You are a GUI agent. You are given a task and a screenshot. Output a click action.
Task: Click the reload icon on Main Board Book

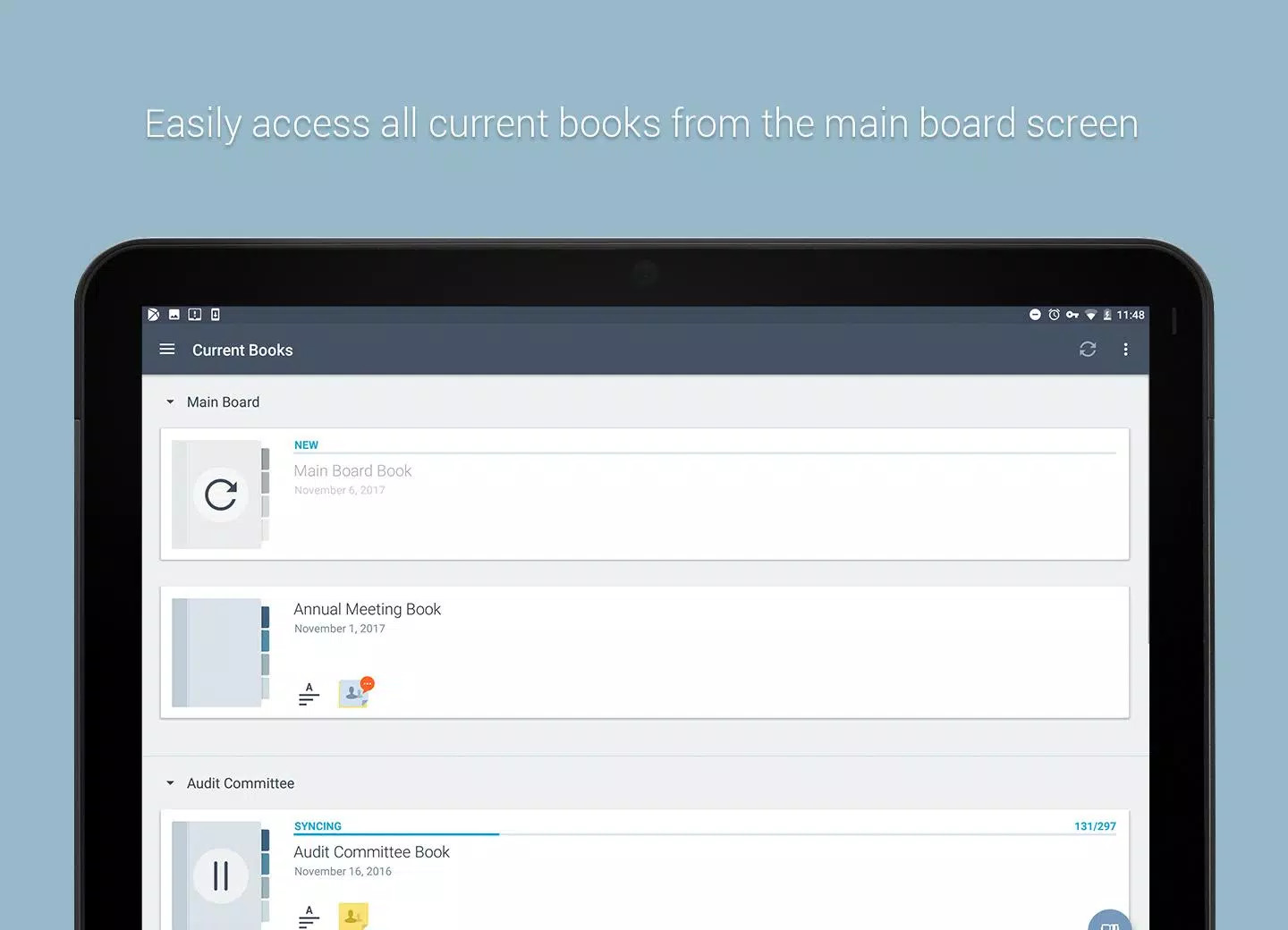point(221,495)
